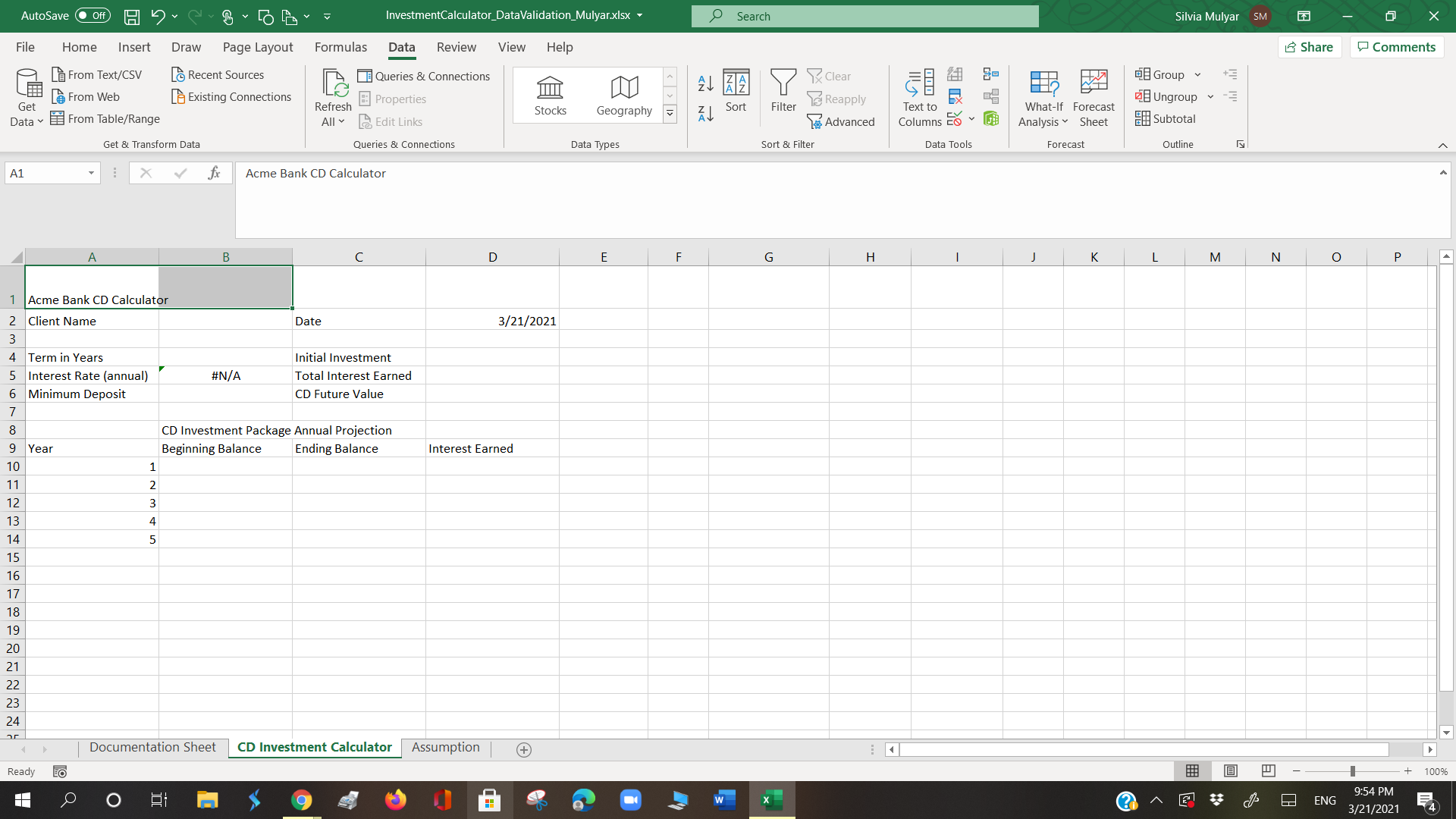Click the Sort A to Z icon
The width and height of the screenshot is (1456, 819).
(x=705, y=83)
